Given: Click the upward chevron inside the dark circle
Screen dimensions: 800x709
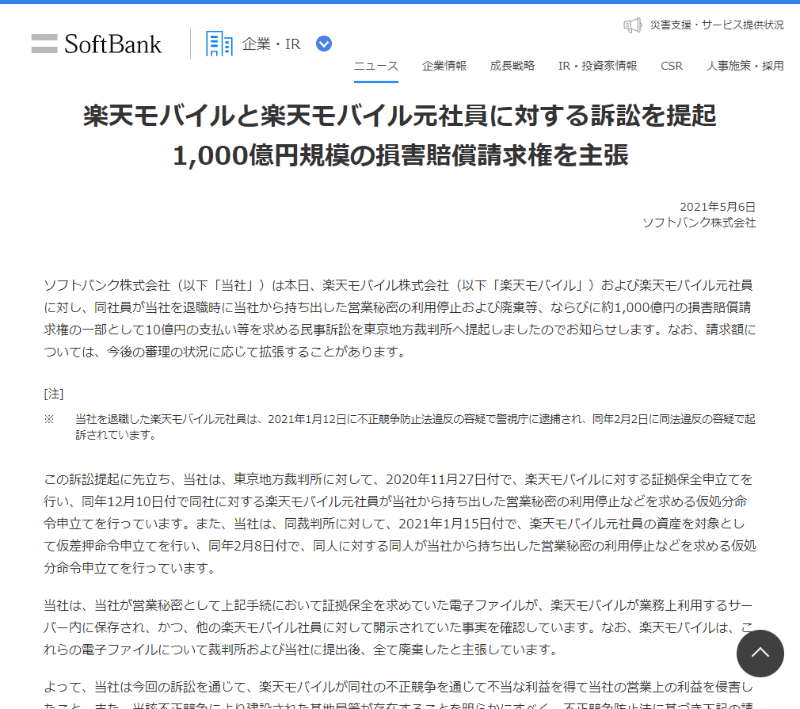Looking at the screenshot, I should point(761,653).
